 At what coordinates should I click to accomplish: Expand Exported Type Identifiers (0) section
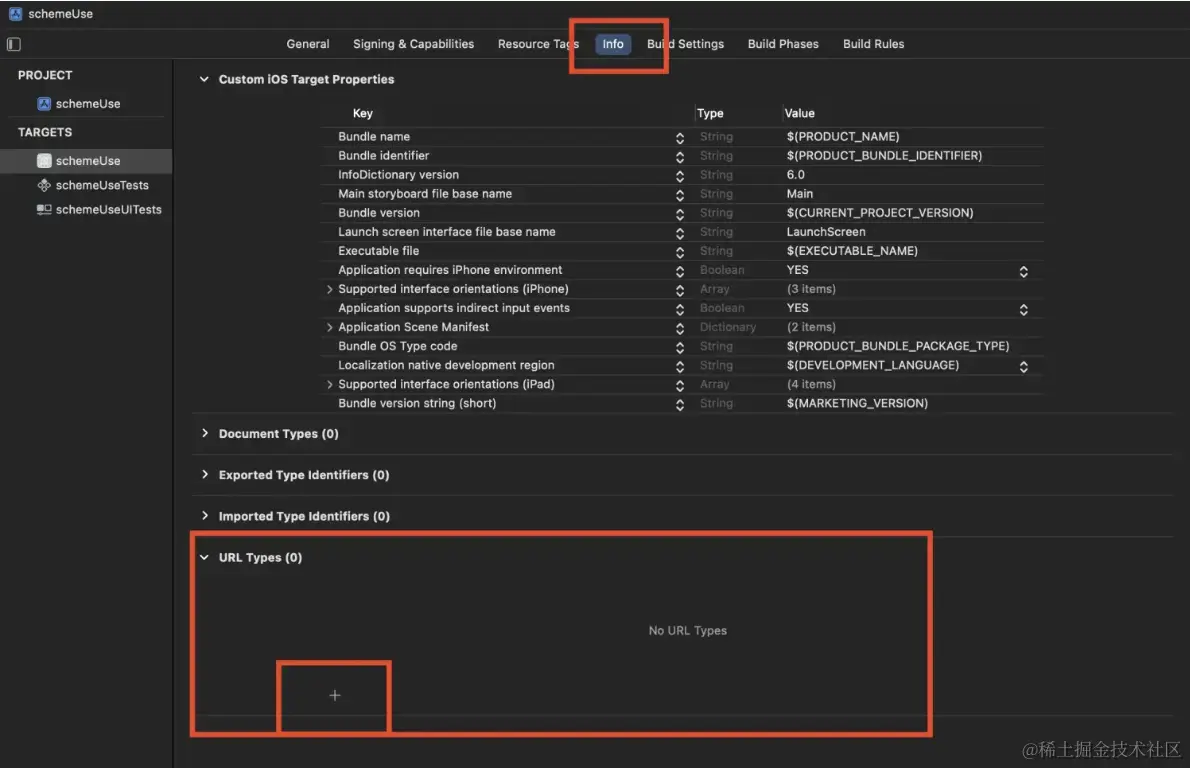(x=204, y=474)
